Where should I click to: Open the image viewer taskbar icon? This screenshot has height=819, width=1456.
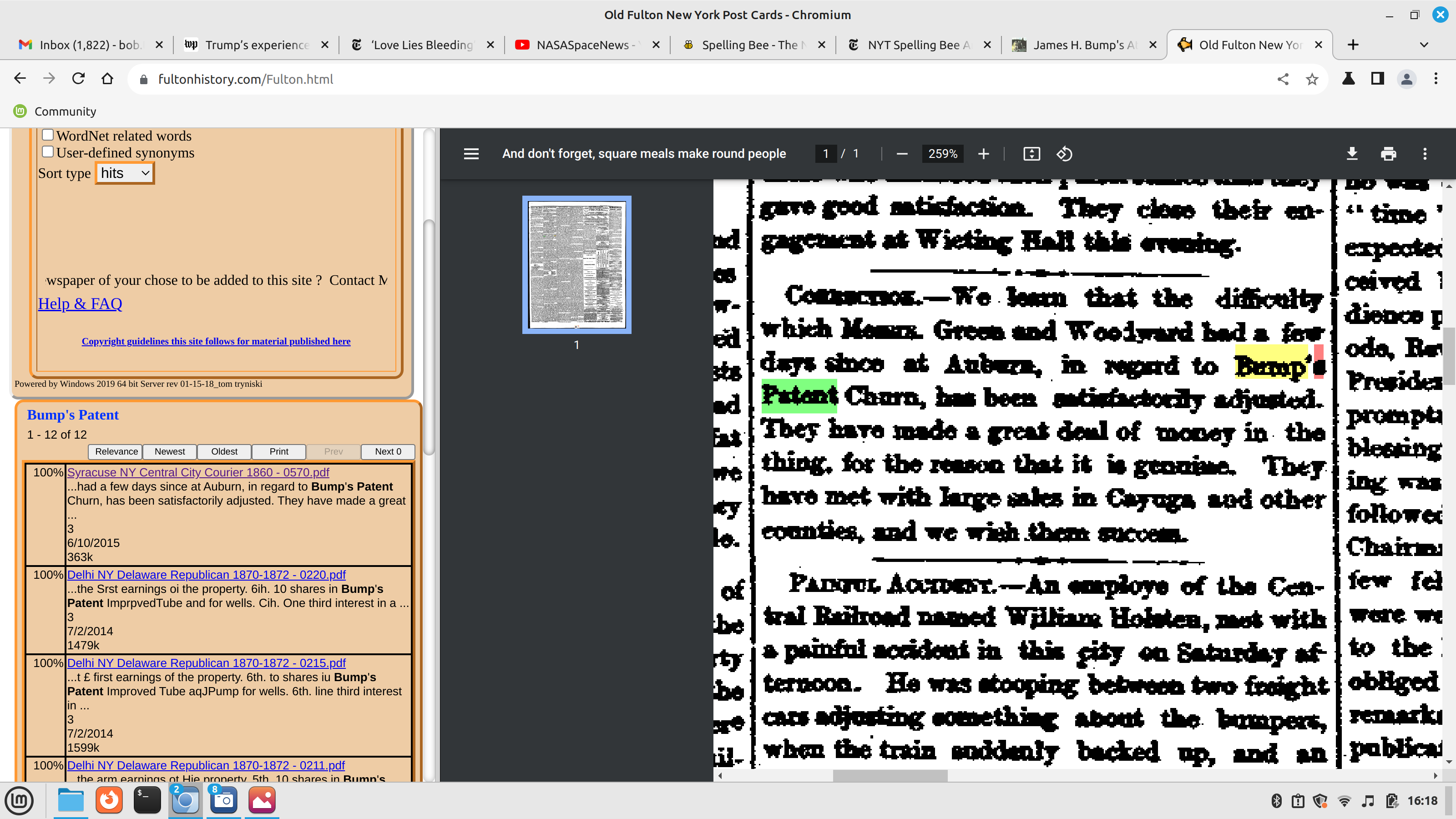[x=262, y=800]
